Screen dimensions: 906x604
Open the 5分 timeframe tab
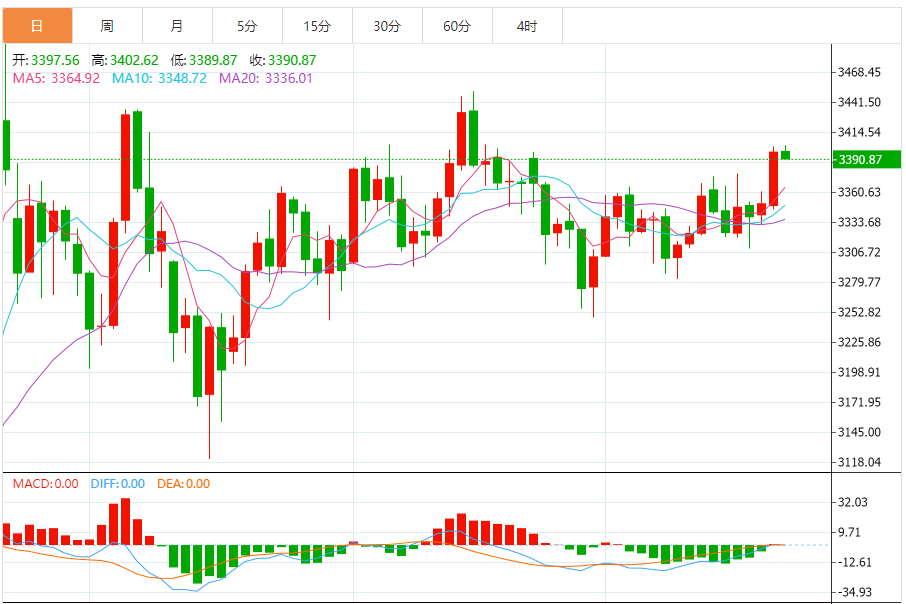click(247, 26)
